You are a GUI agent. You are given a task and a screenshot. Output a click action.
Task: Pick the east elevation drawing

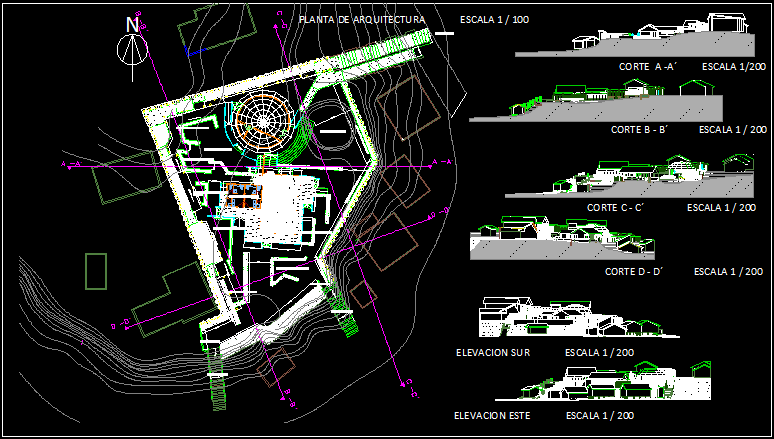[x=603, y=381]
